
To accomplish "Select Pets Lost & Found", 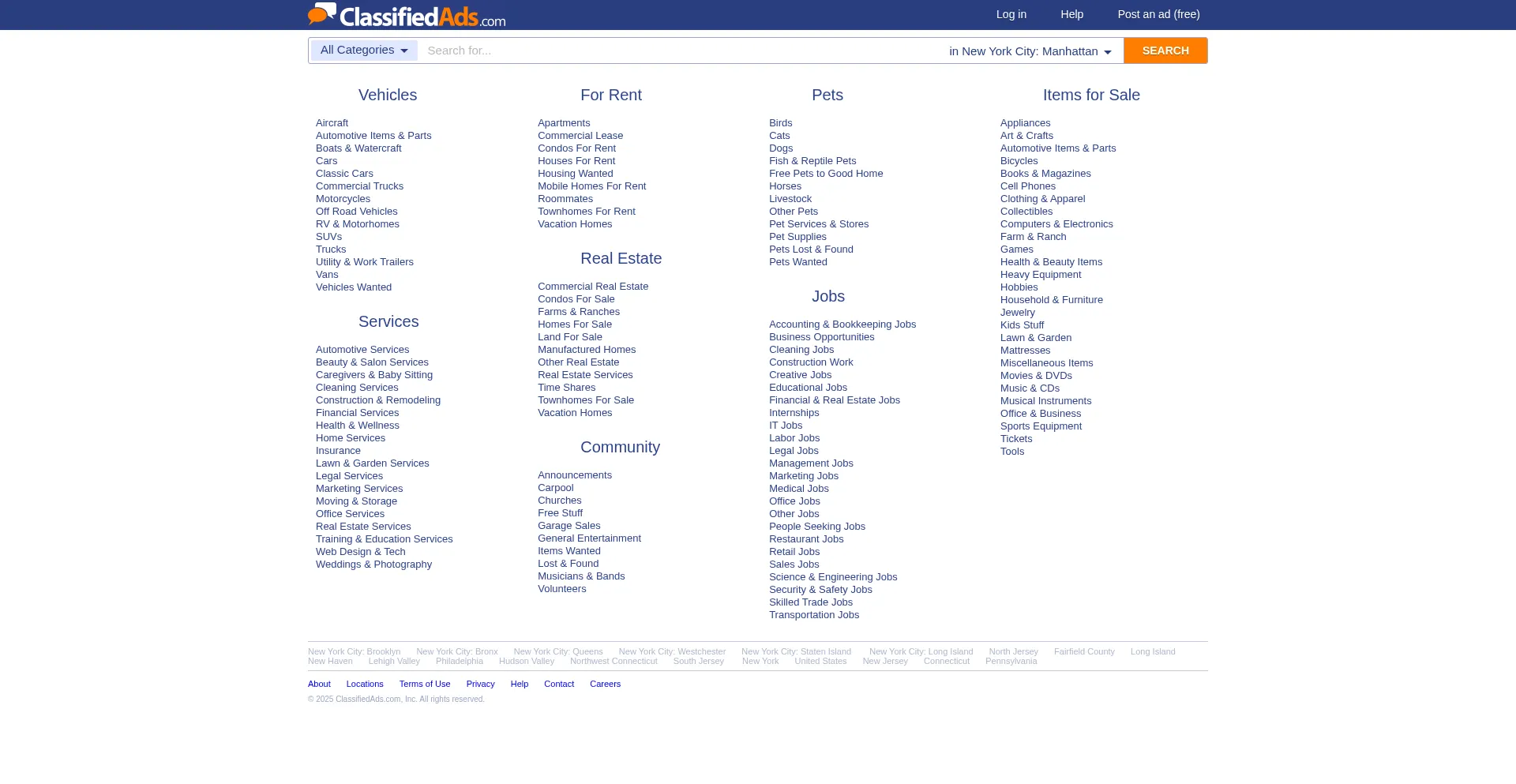I will pyautogui.click(x=811, y=249).
